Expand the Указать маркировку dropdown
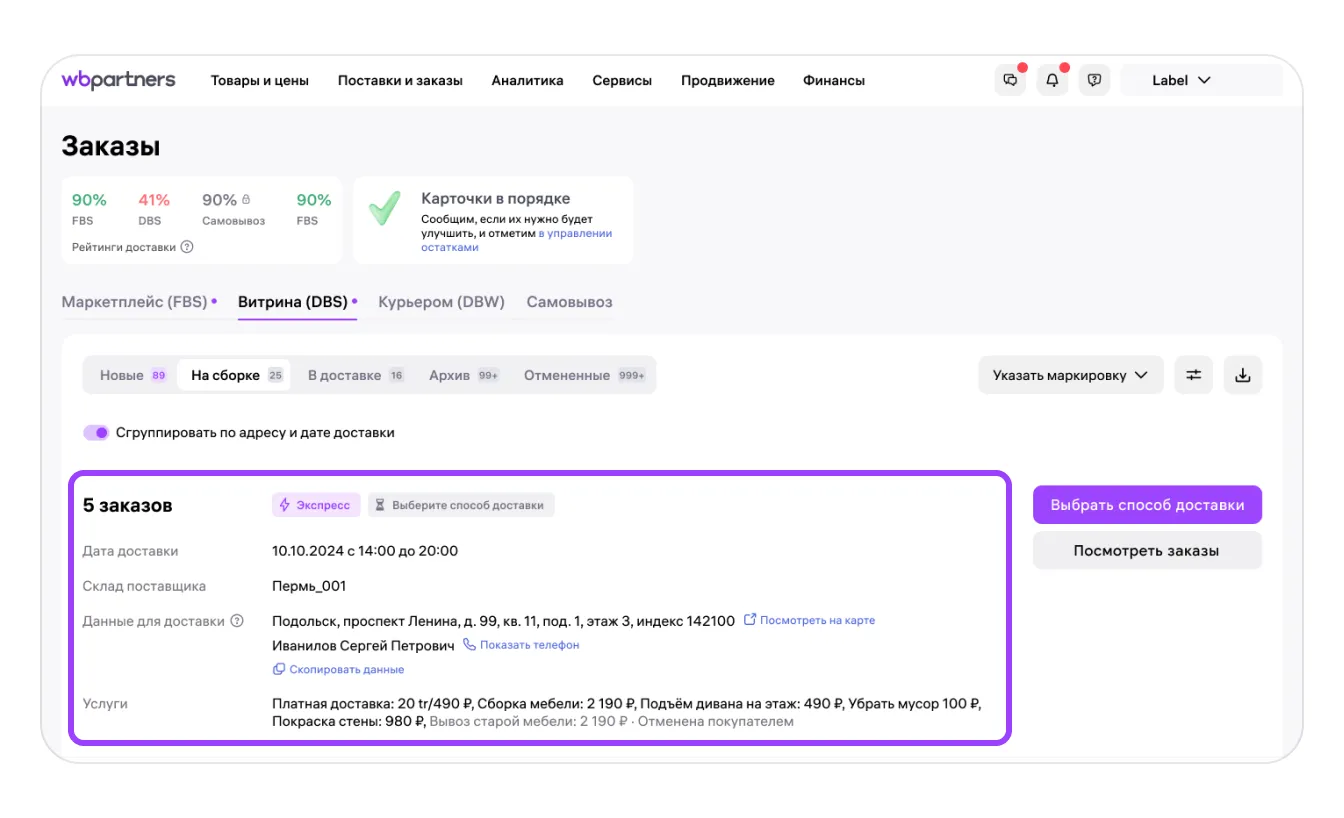Image resolution: width=1344 pixels, height=818 pixels. click(x=1070, y=375)
